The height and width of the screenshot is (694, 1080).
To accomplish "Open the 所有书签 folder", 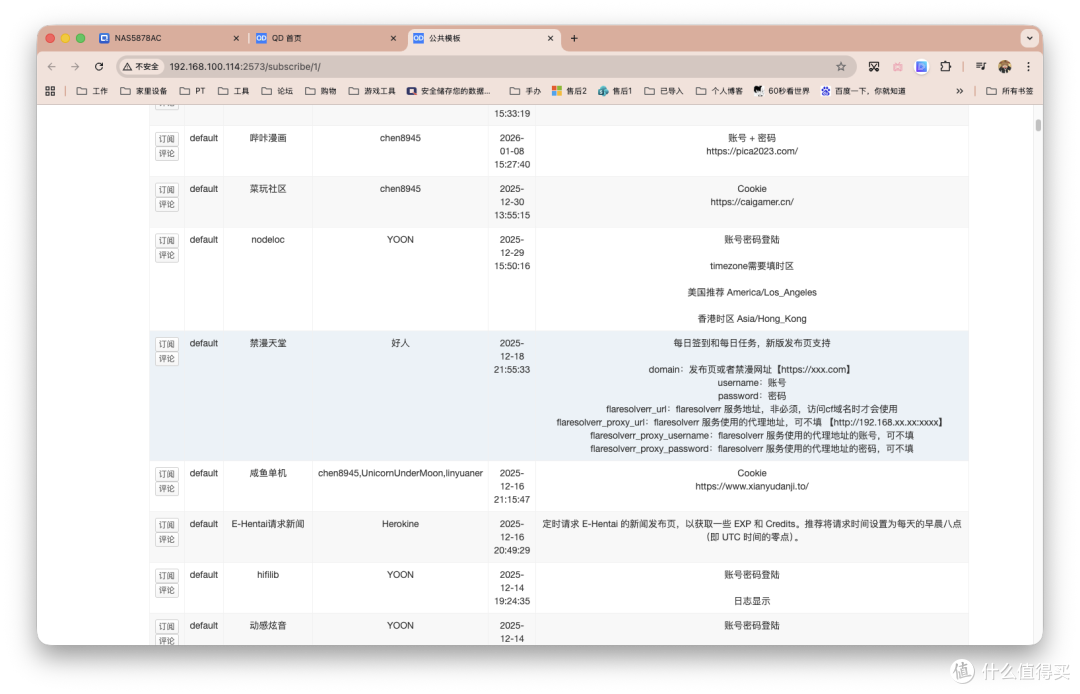I will pos(1010,91).
